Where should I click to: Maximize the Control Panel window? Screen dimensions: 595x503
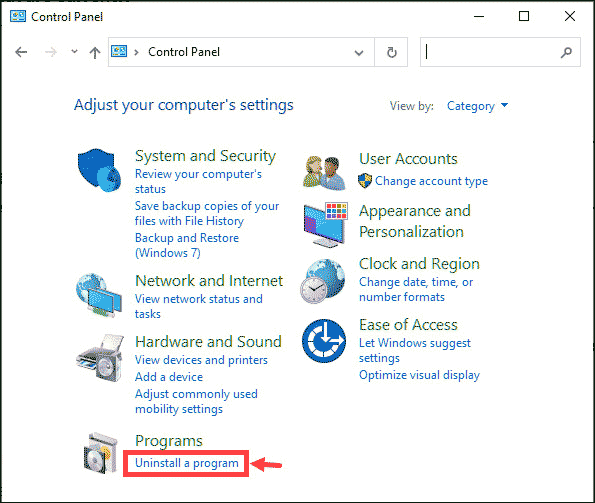click(x=524, y=16)
